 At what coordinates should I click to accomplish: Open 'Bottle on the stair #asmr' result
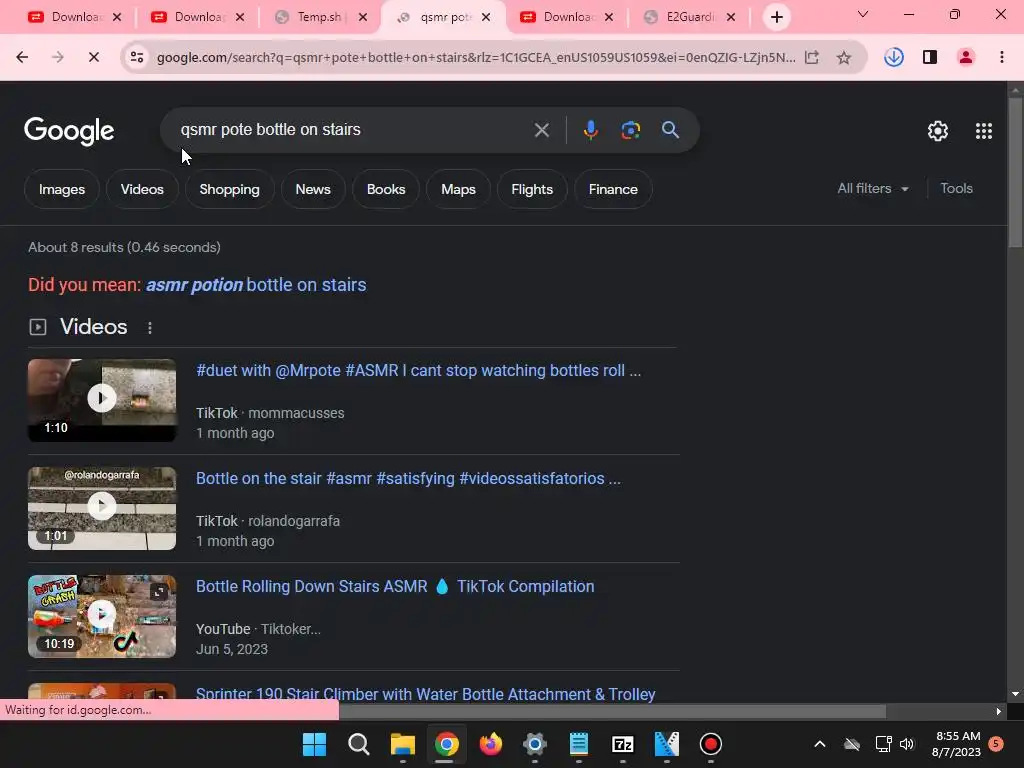(408, 479)
